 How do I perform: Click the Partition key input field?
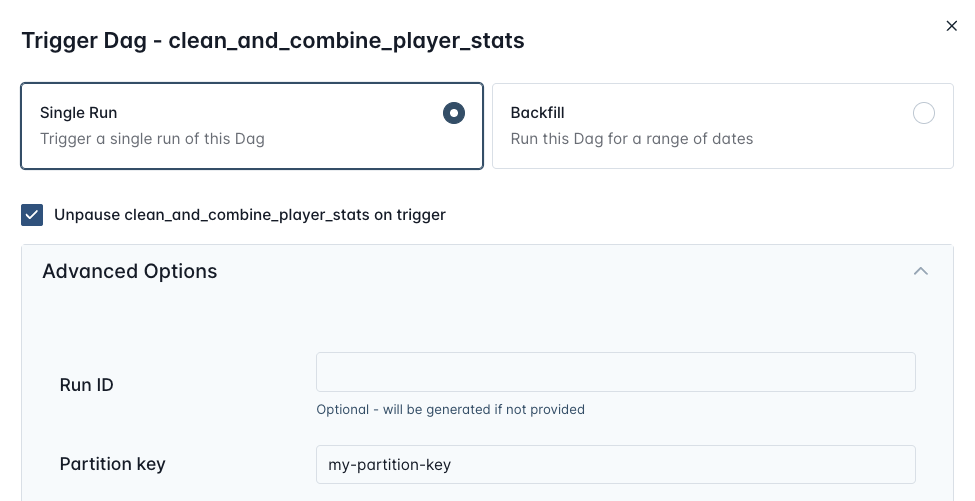click(615, 464)
